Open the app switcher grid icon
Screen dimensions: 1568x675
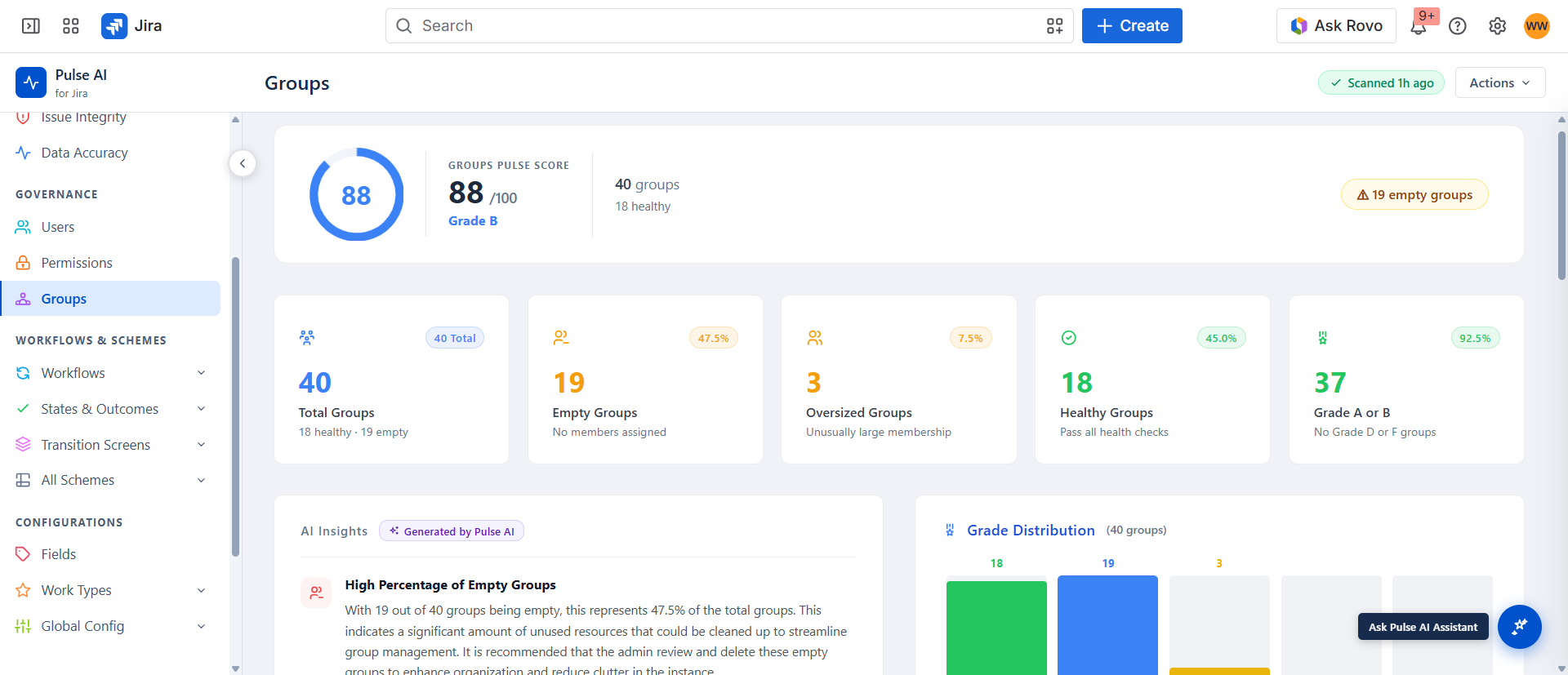tap(71, 26)
